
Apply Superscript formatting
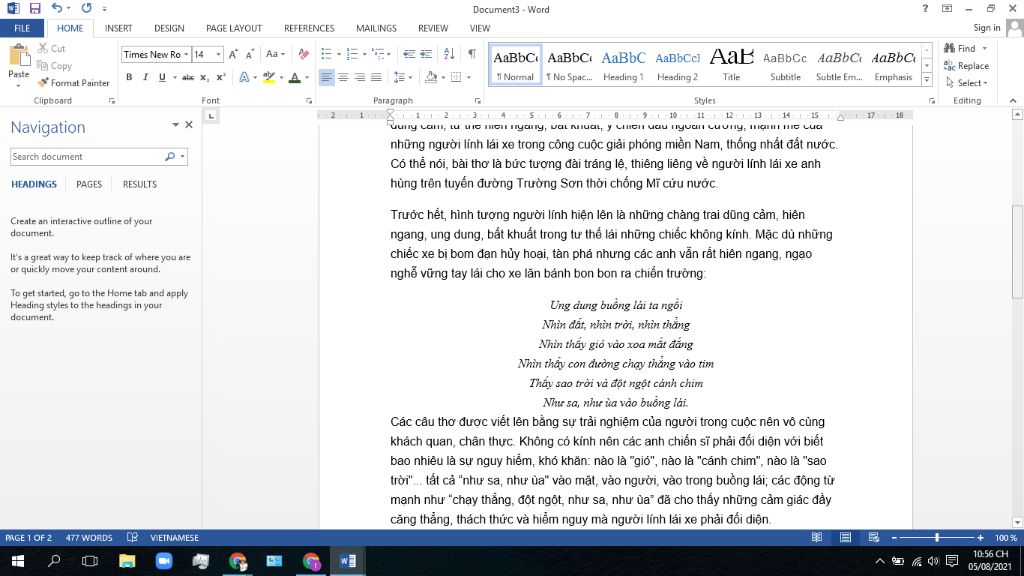pos(221,77)
